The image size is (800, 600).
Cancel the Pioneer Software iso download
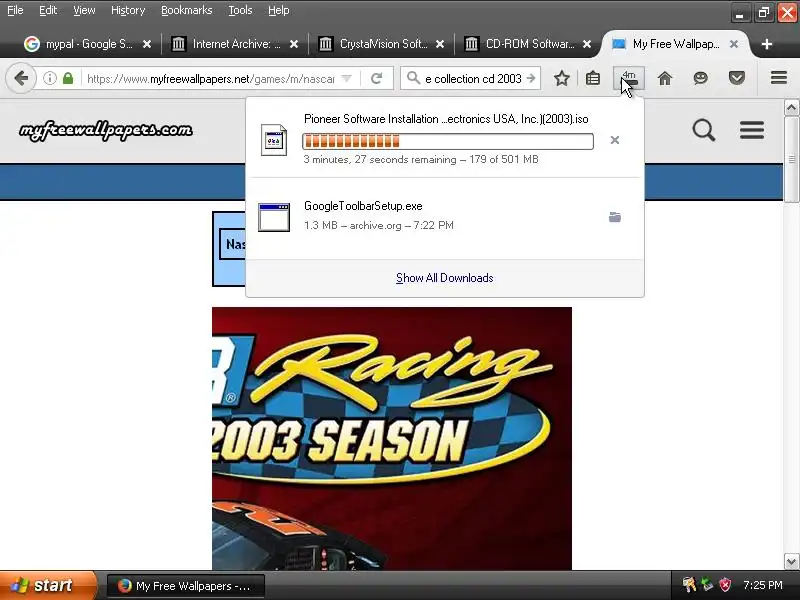coord(615,140)
